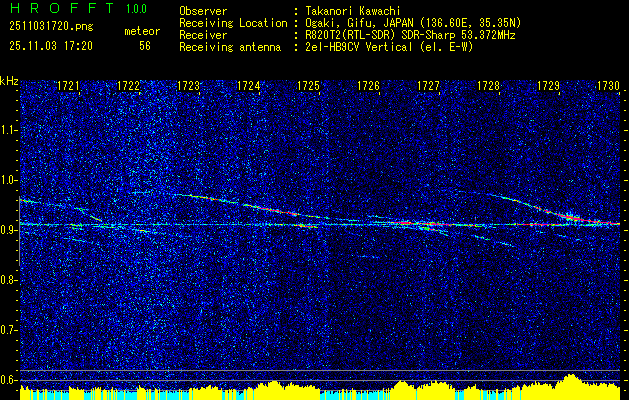Select the filename 2511031720.png
The image size is (629, 400).
51,27
